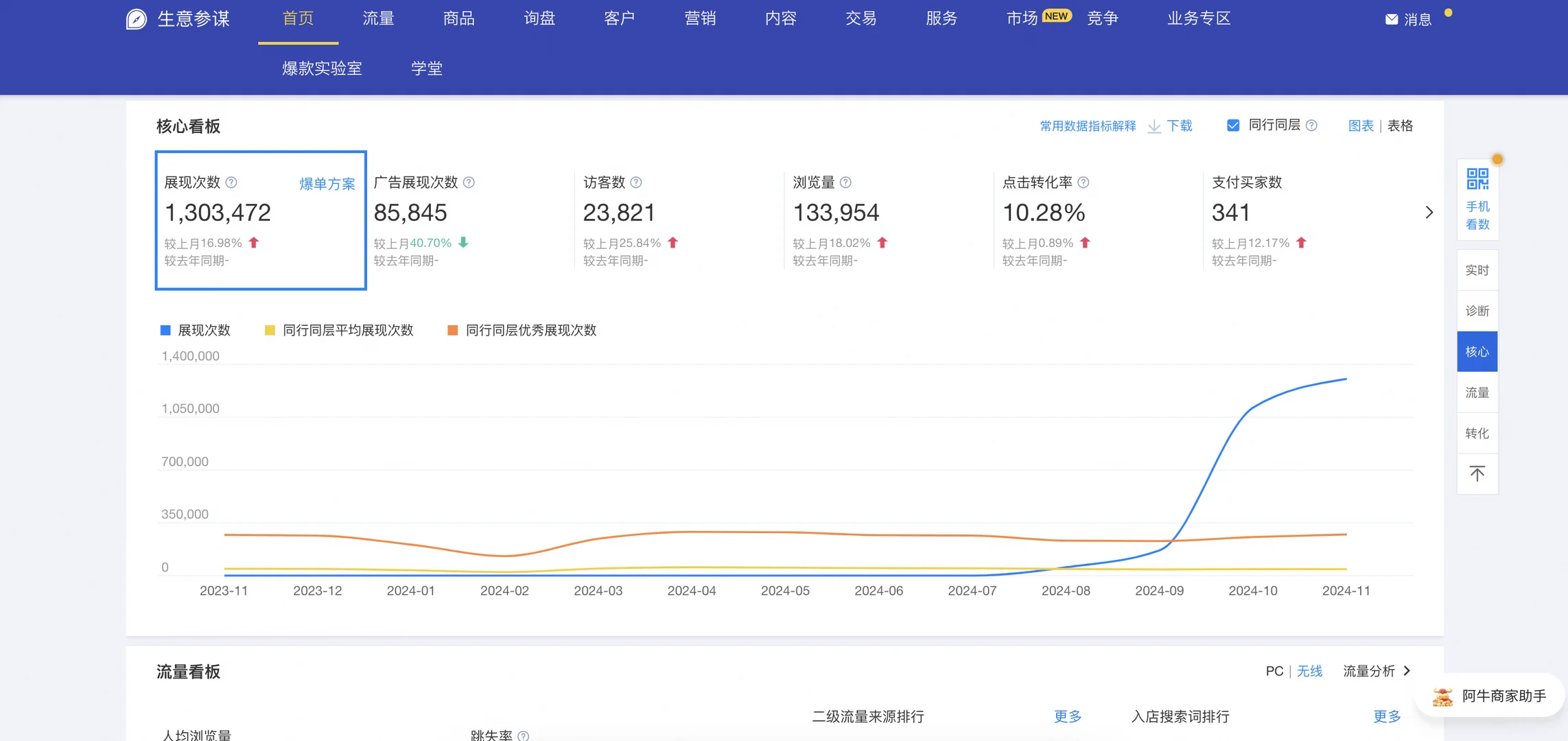
Task: Click the 流量看板 section title
Action: pos(188,672)
